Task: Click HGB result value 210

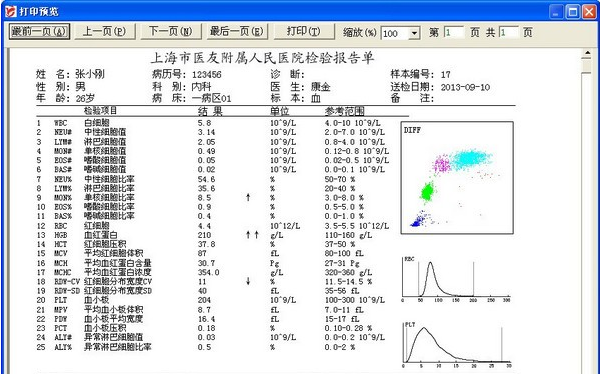Action: 204,235
